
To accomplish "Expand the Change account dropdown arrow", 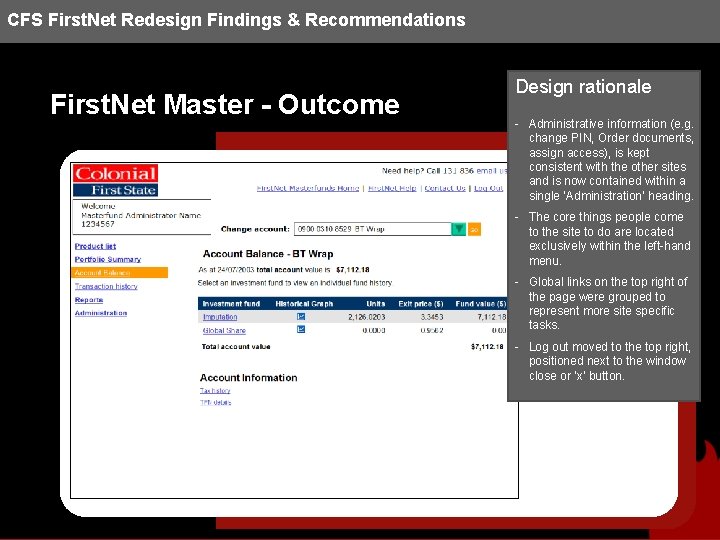I will click(x=458, y=229).
